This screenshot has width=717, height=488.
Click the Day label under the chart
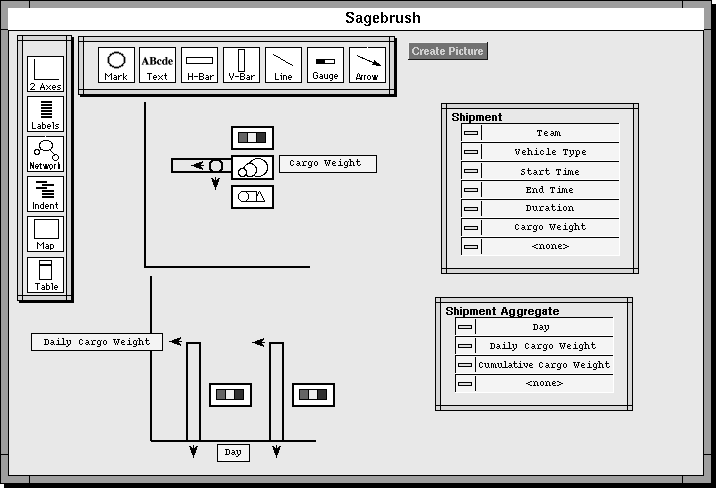[233, 452]
